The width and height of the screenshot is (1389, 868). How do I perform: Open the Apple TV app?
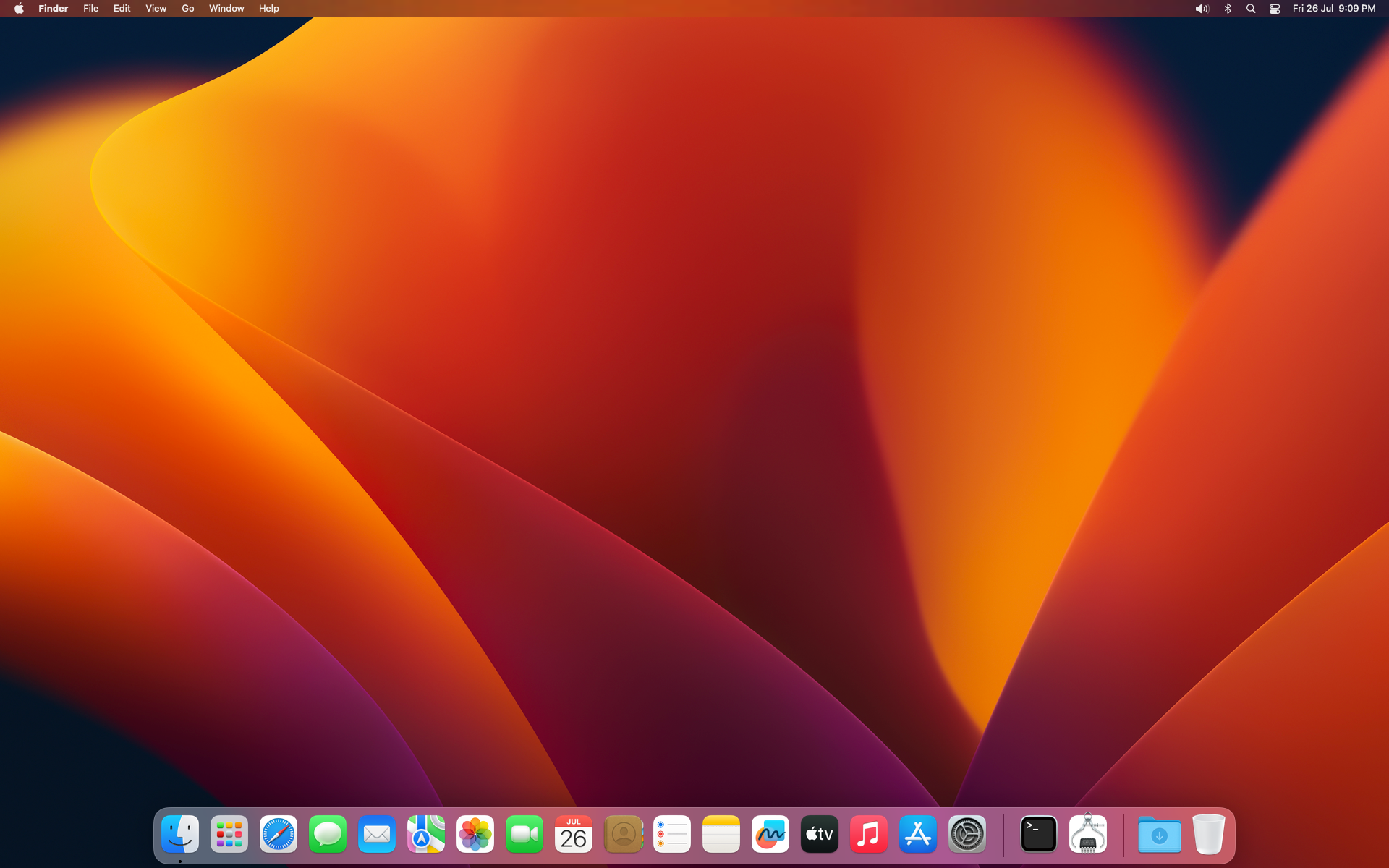[820, 835]
